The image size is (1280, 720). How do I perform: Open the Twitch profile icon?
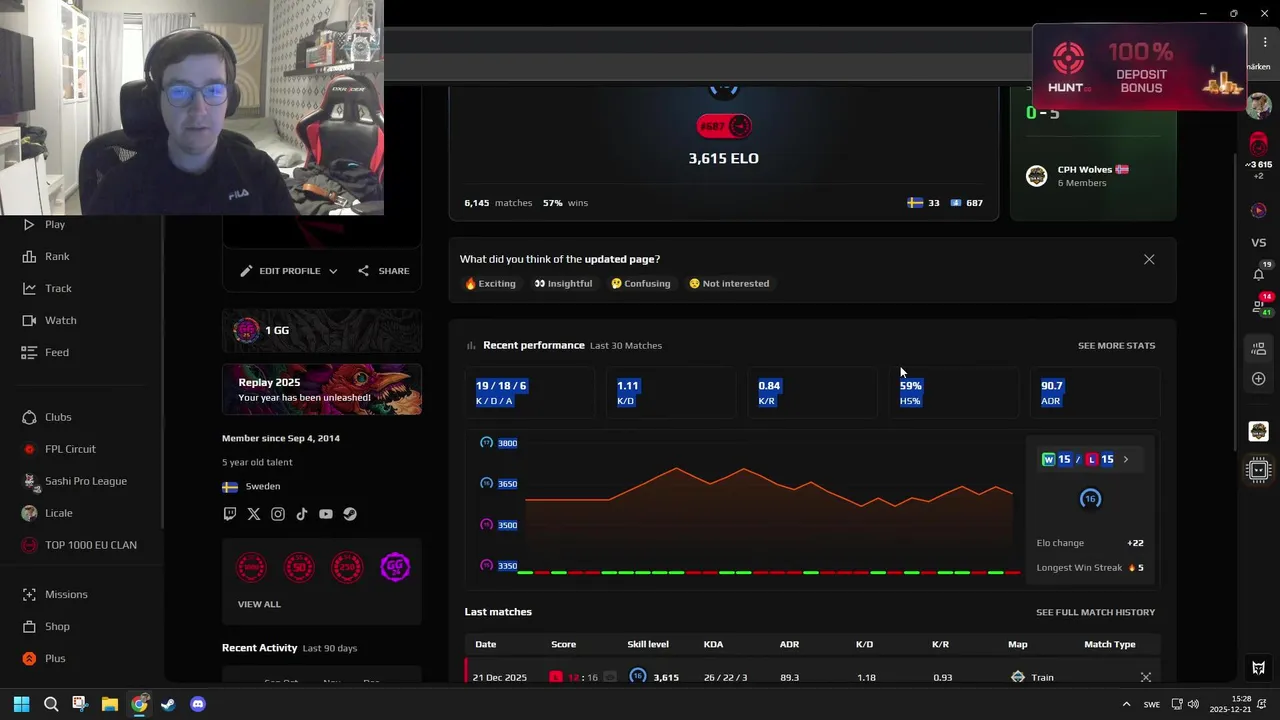230,514
